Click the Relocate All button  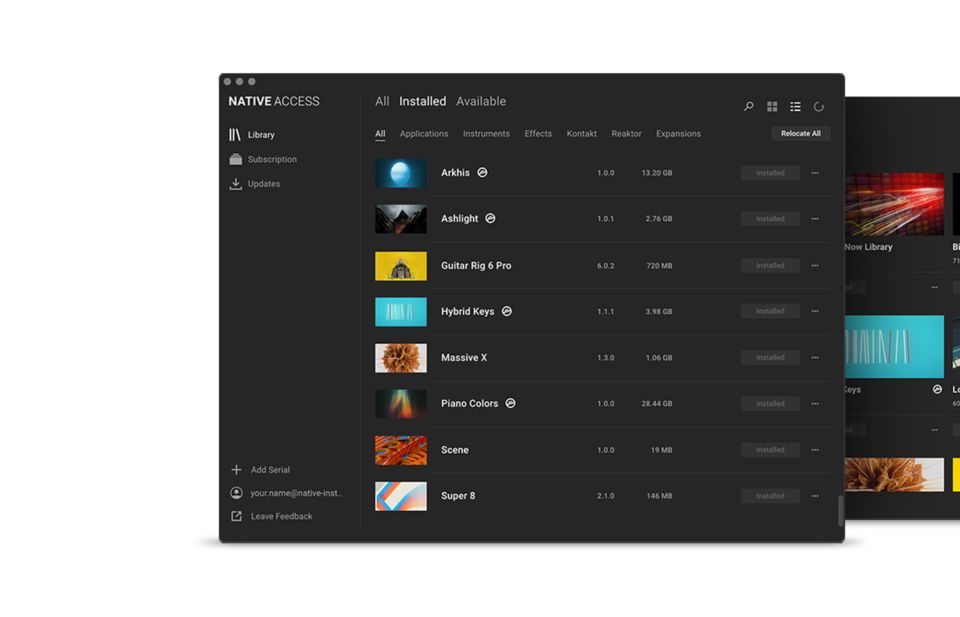click(x=800, y=134)
